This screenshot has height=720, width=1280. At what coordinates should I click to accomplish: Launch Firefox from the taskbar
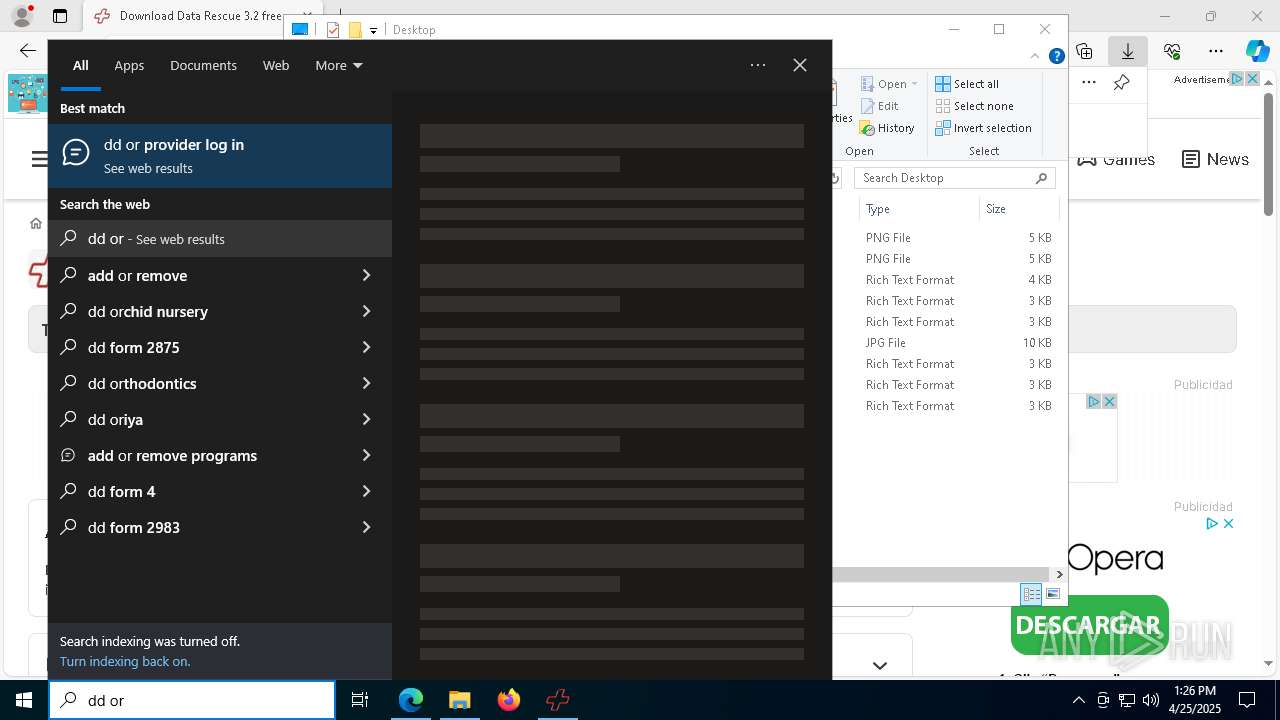pos(509,700)
